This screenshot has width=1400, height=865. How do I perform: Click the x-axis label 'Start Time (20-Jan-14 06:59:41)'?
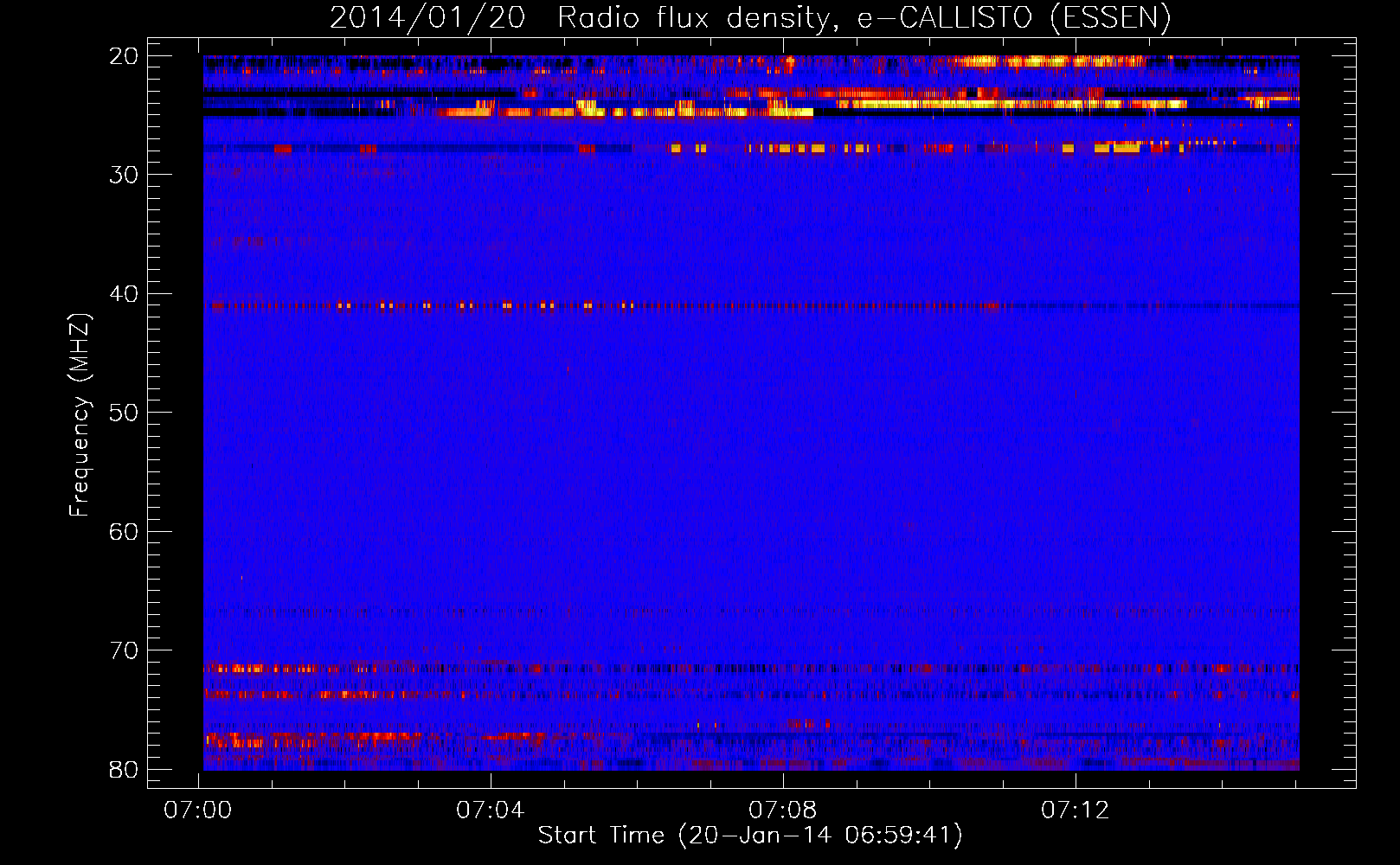(750, 836)
